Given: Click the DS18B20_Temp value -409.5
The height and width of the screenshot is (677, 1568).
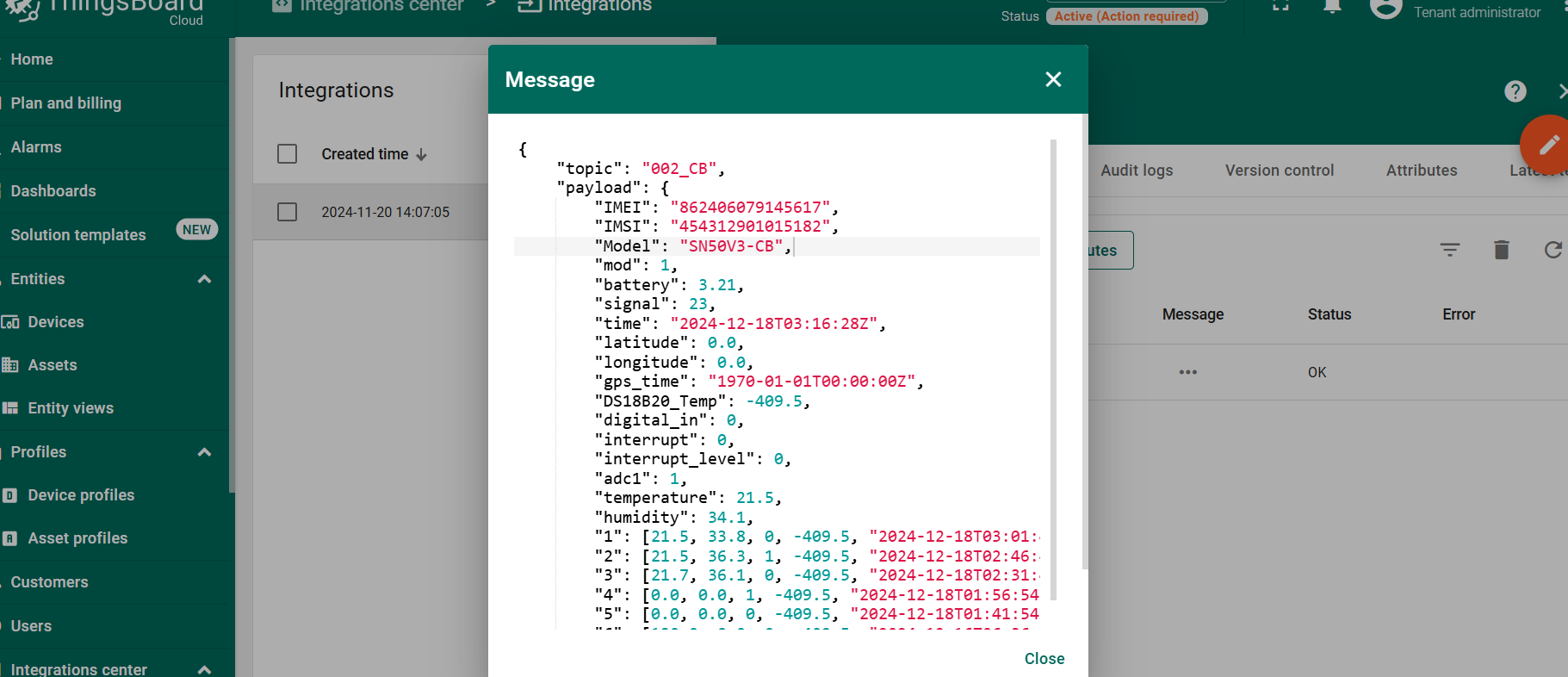Looking at the screenshot, I should 774,401.
